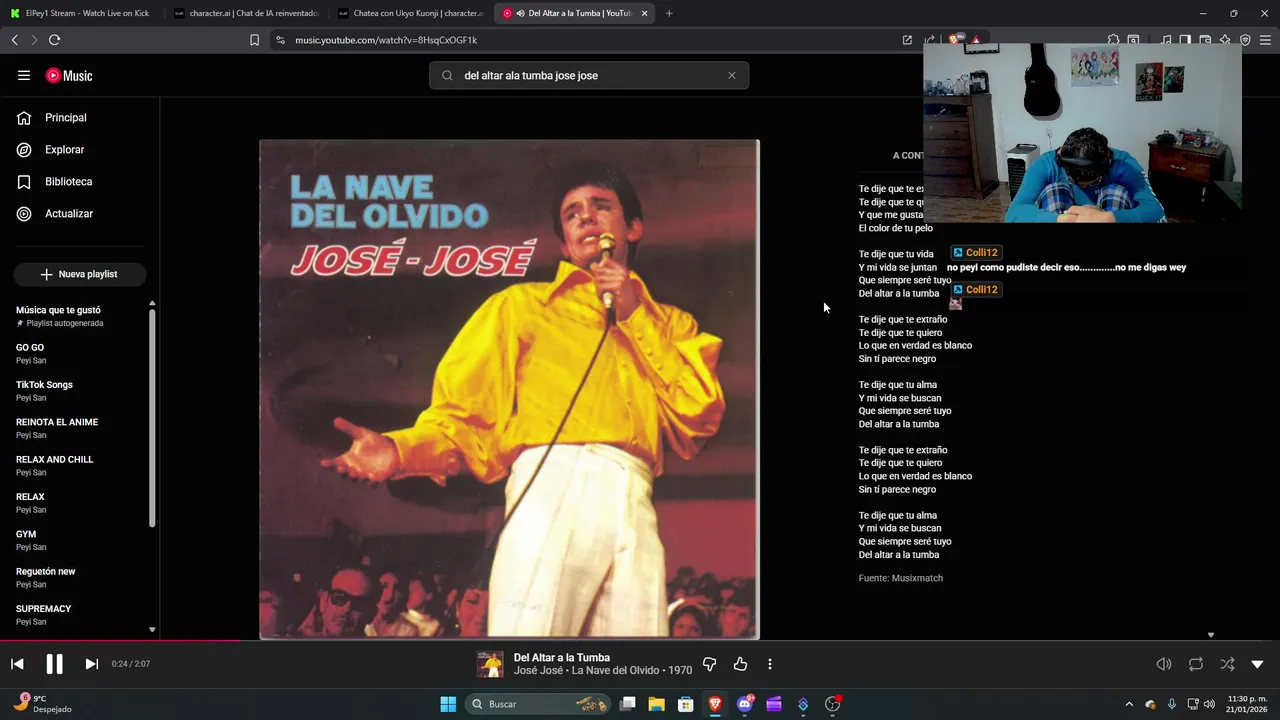Viewport: 1280px width, 720px height.
Task: Open the browser main menu
Action: point(1265,40)
